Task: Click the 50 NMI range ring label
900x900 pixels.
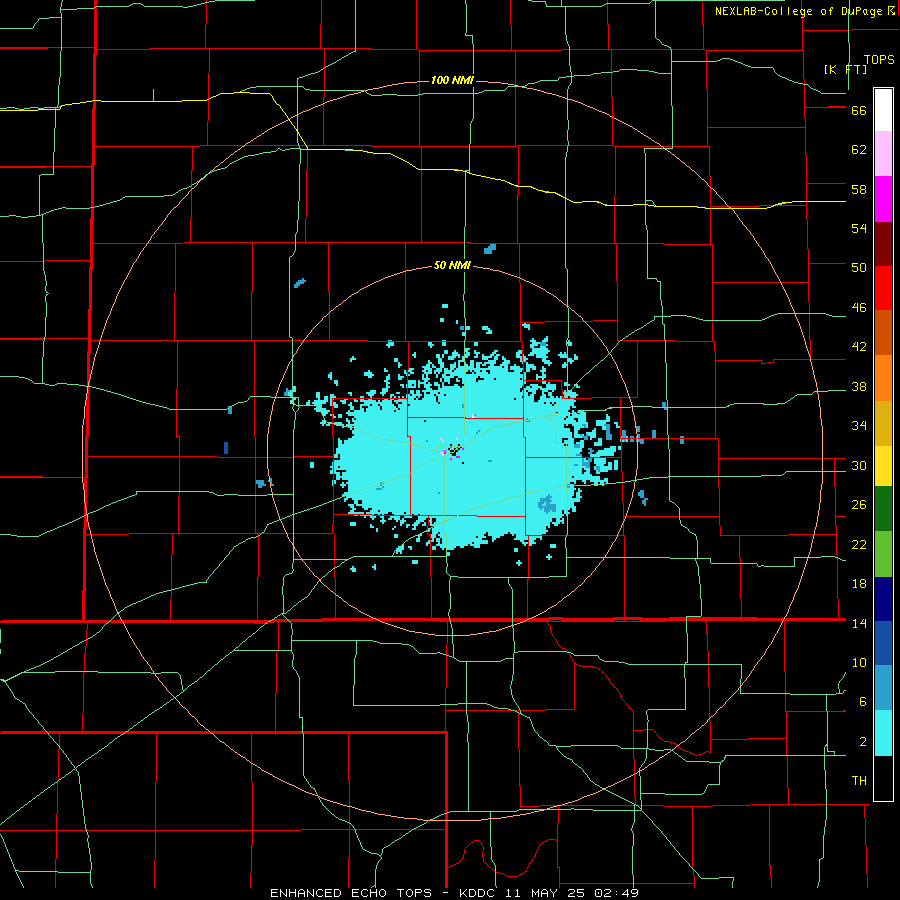Action: (x=452, y=265)
